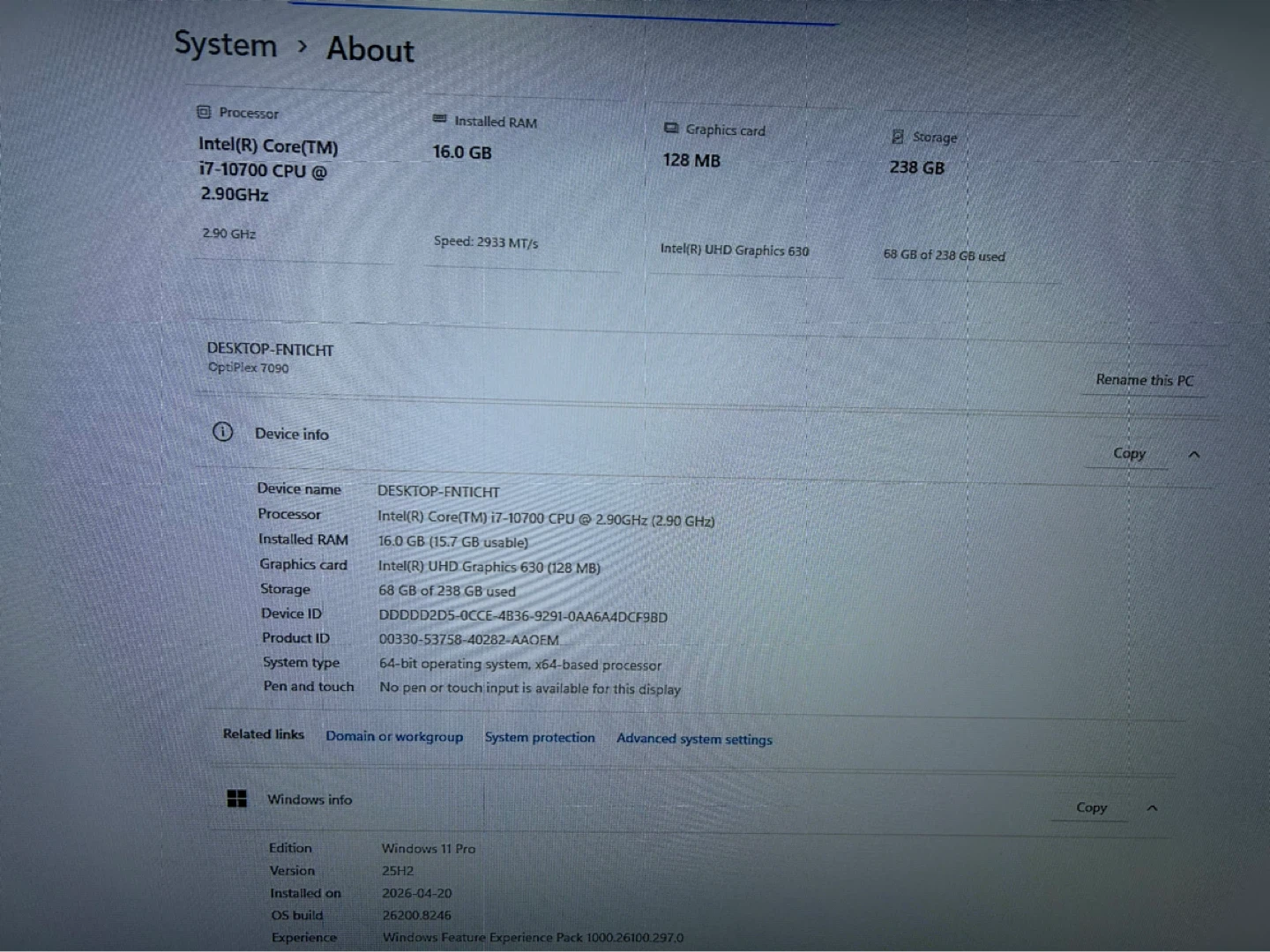This screenshot has width=1270, height=952.
Task: Select the Product ID value 00330-53758-40282-AAOEM
Action: click(468, 640)
